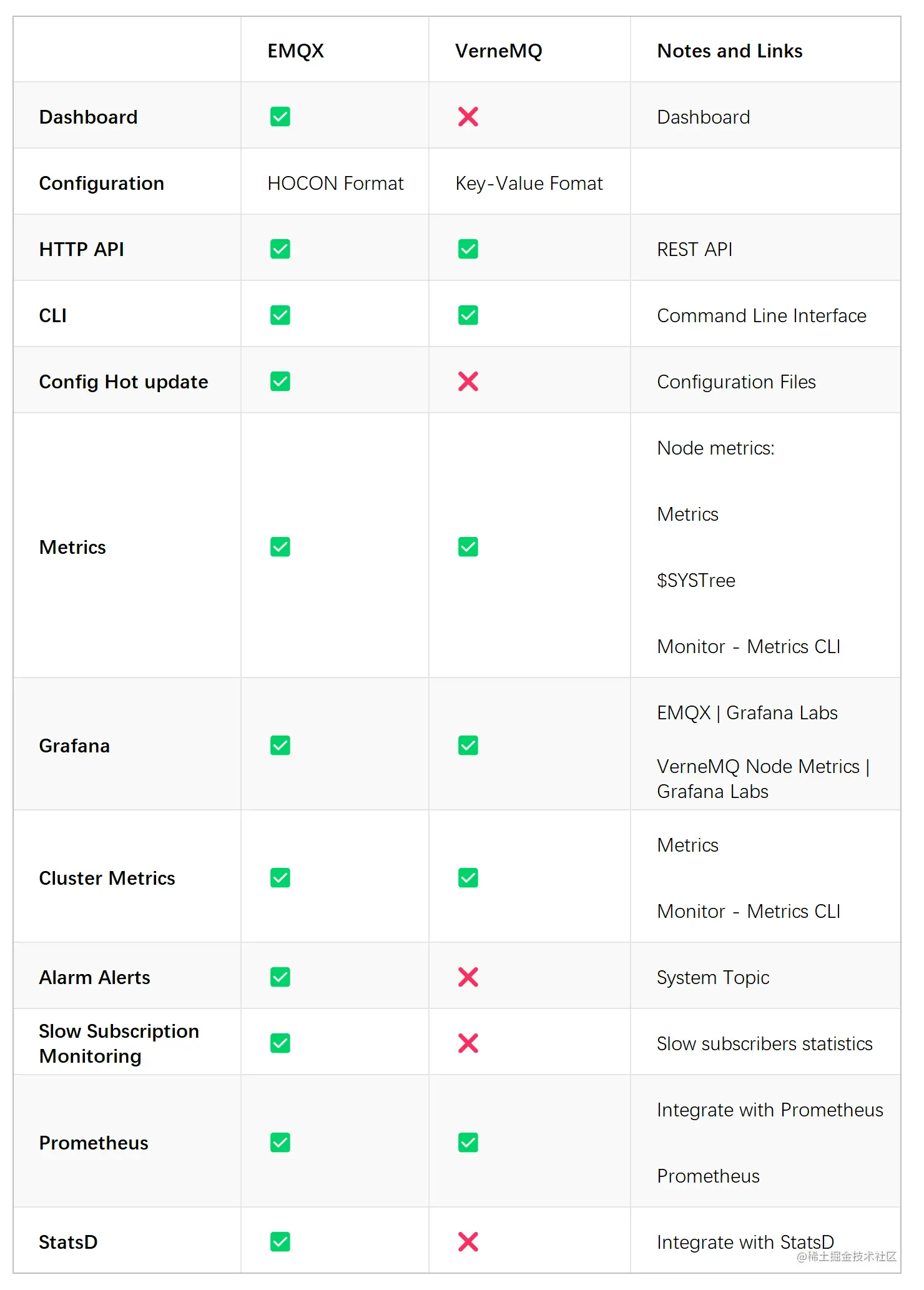Click the VerneMQ checkmark for CLI
Viewport: 924px width, 1290px height.
coord(468,315)
